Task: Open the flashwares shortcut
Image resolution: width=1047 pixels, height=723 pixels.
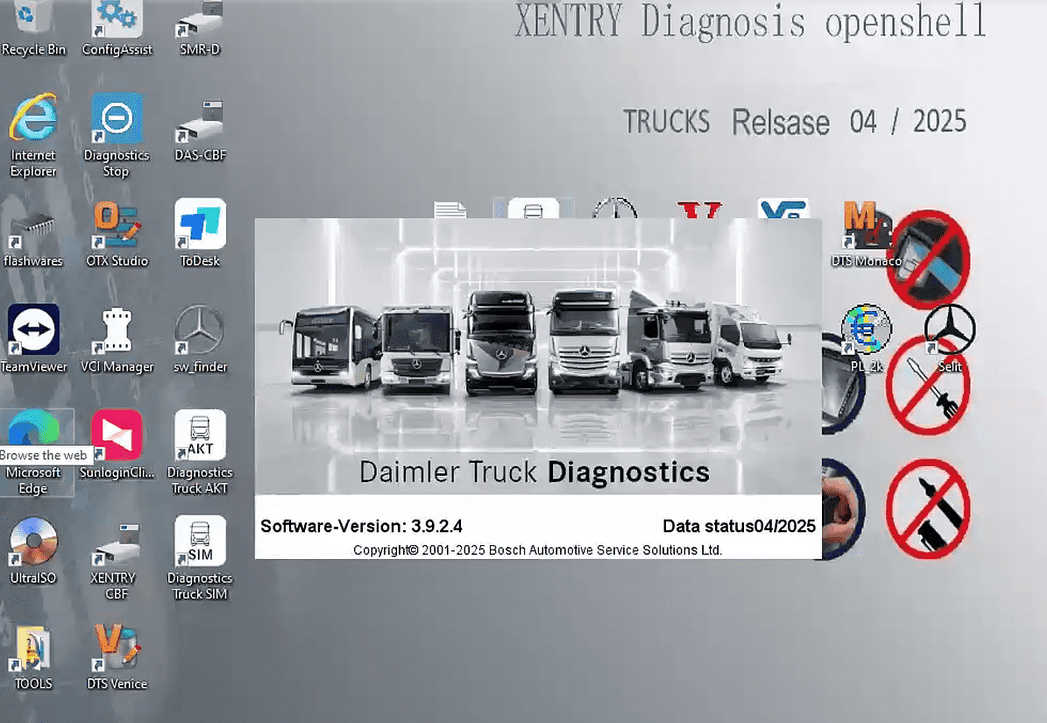Action: (34, 225)
